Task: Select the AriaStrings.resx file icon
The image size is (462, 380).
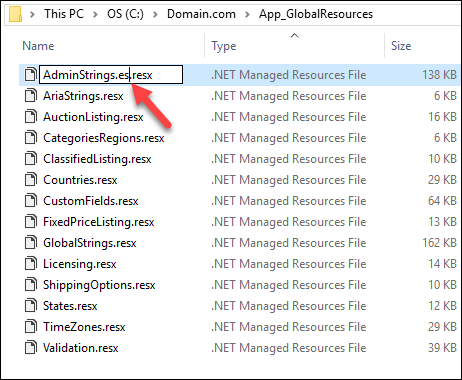Action: 31,96
